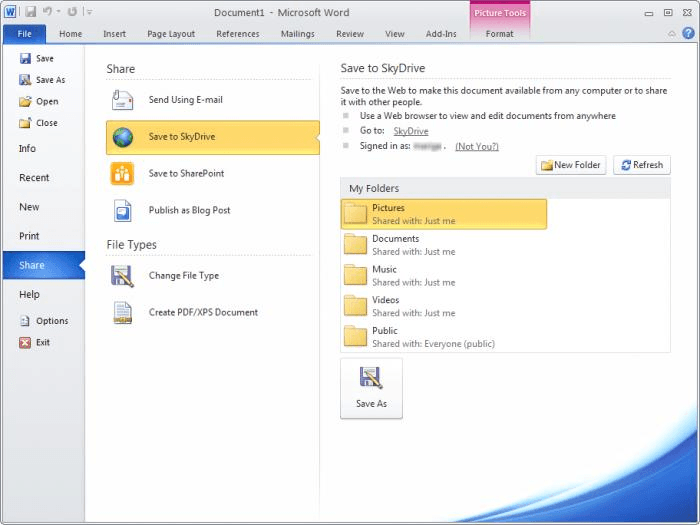Click the New Folder button
Screen dimensions: 700x525
tap(571, 165)
